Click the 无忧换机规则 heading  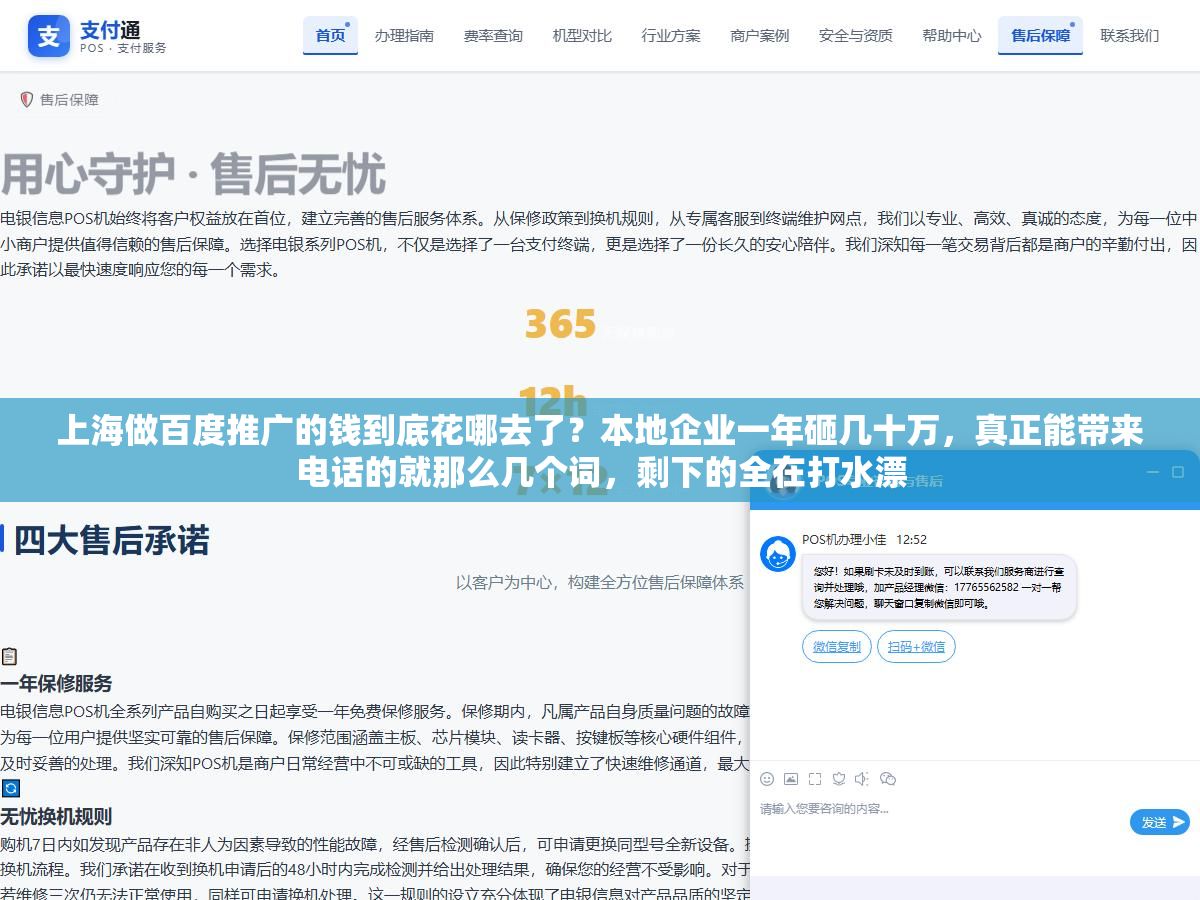(x=56, y=816)
